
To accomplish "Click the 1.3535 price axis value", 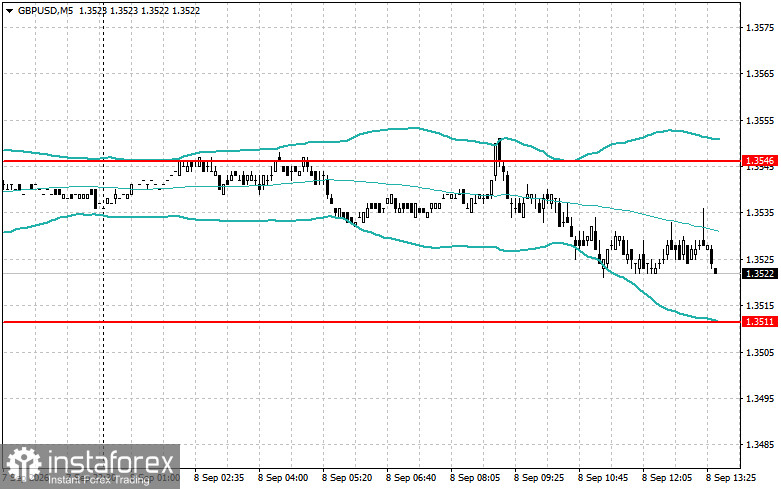I will click(760, 213).
